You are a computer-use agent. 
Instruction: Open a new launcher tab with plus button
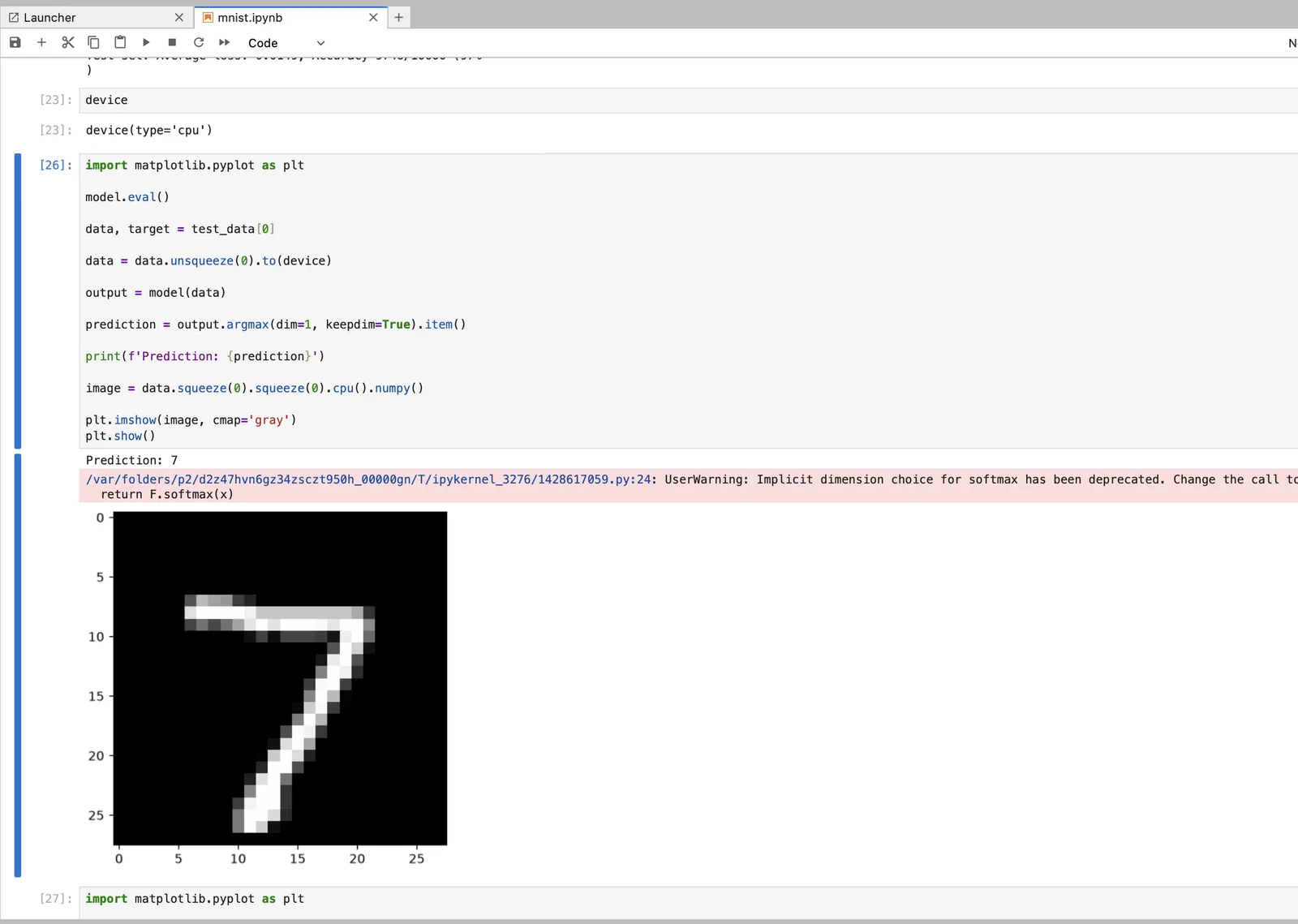(x=398, y=17)
